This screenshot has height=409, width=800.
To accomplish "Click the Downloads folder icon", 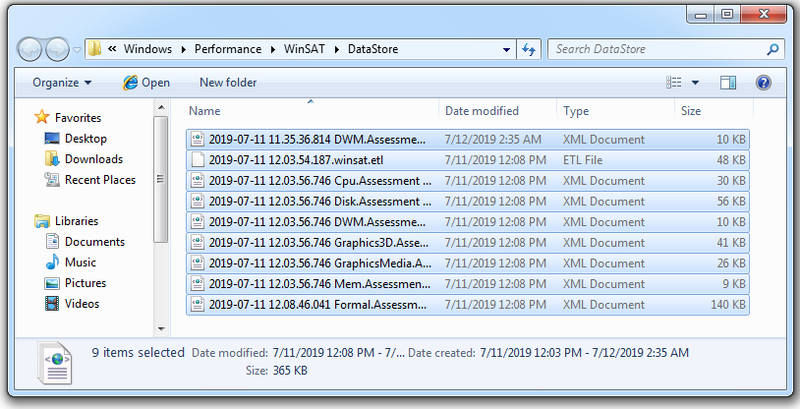I will click(52, 159).
